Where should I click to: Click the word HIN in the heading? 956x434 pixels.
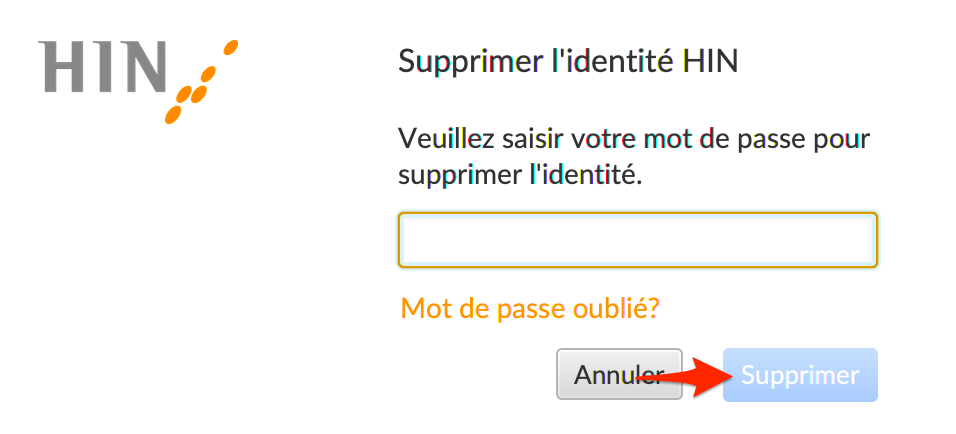[710, 62]
